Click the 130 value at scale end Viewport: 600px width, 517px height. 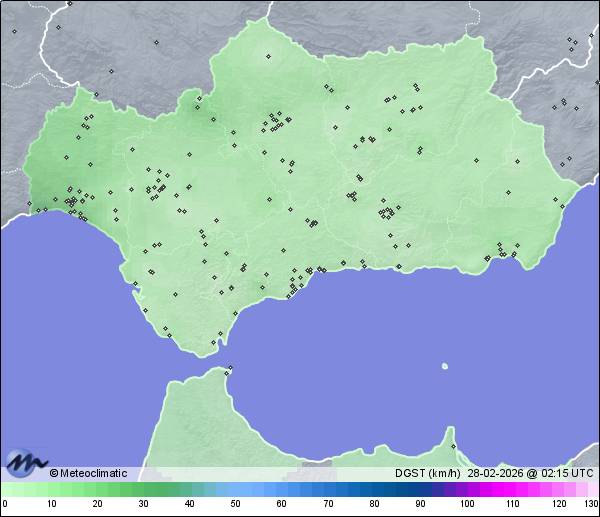[591, 504]
